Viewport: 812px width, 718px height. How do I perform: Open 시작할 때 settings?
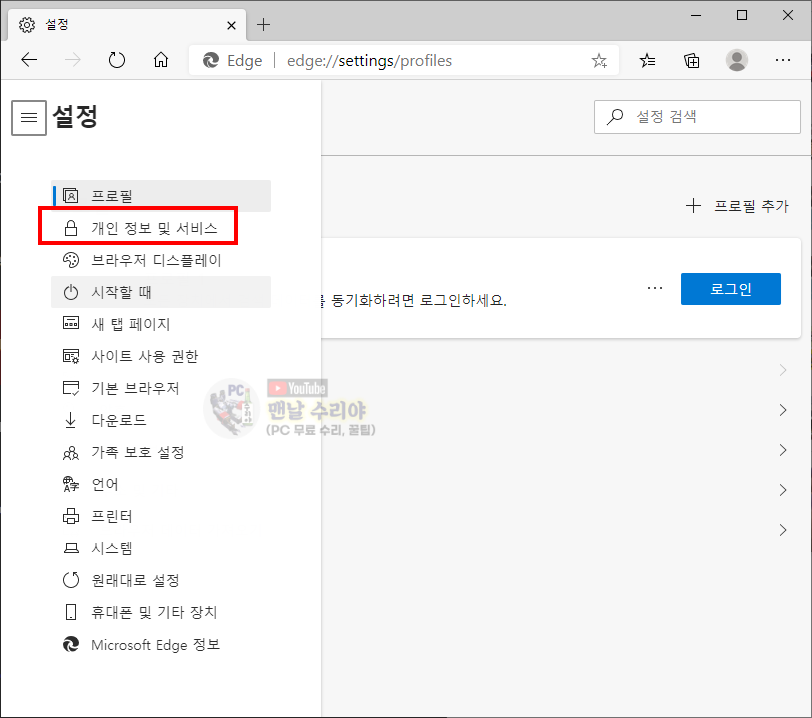pyautogui.click(x=161, y=292)
